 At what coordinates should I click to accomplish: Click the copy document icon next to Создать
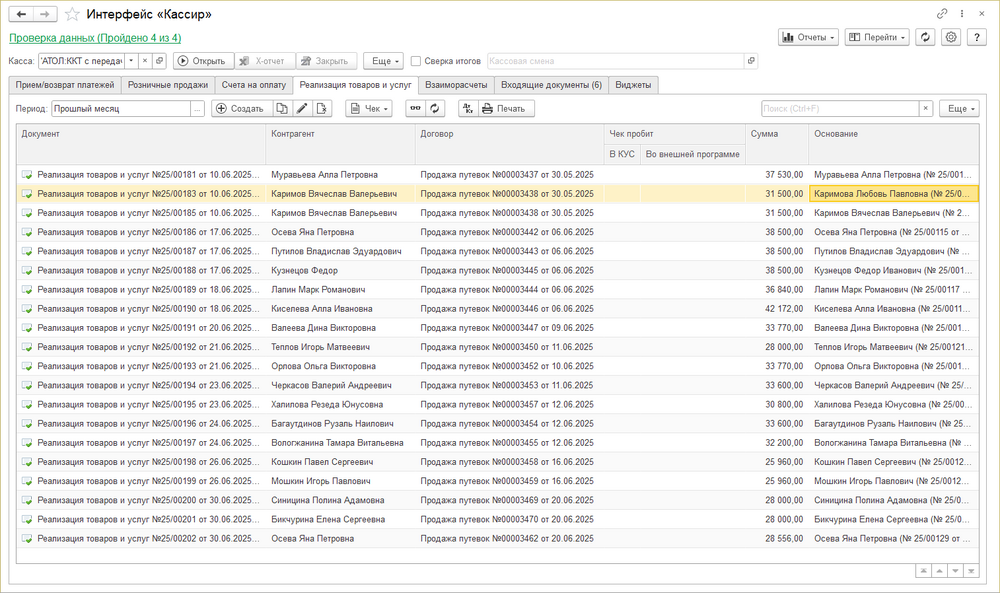[282, 108]
